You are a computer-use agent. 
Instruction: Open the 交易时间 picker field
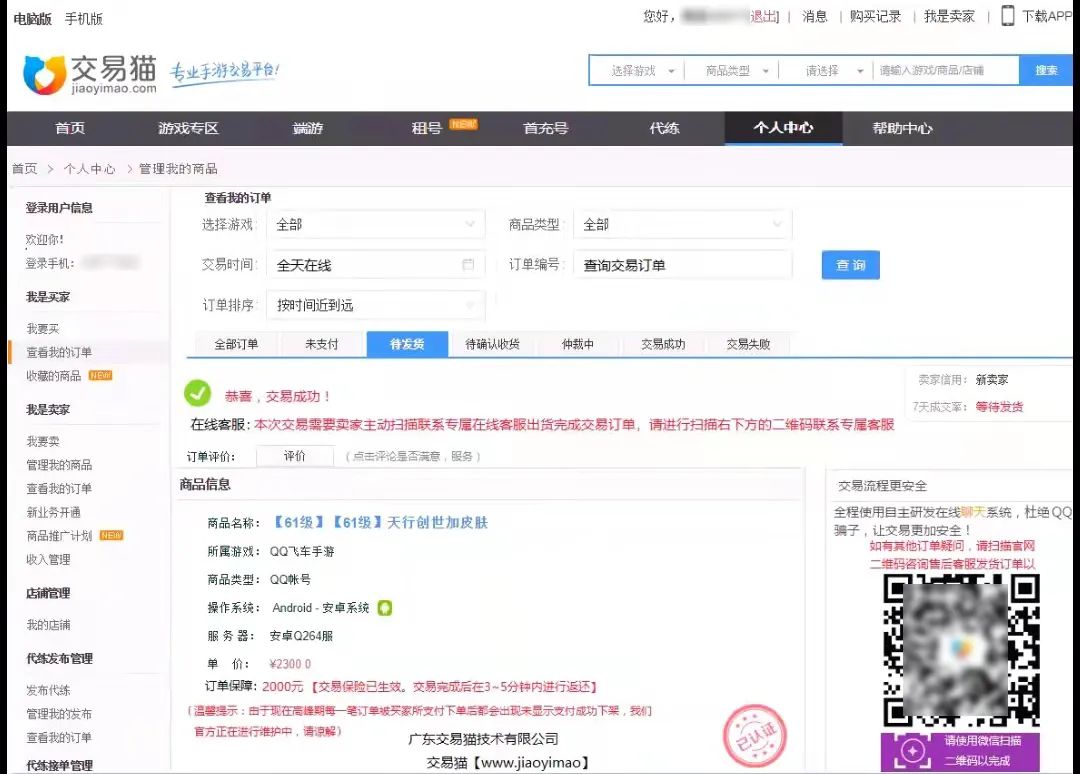tap(376, 265)
